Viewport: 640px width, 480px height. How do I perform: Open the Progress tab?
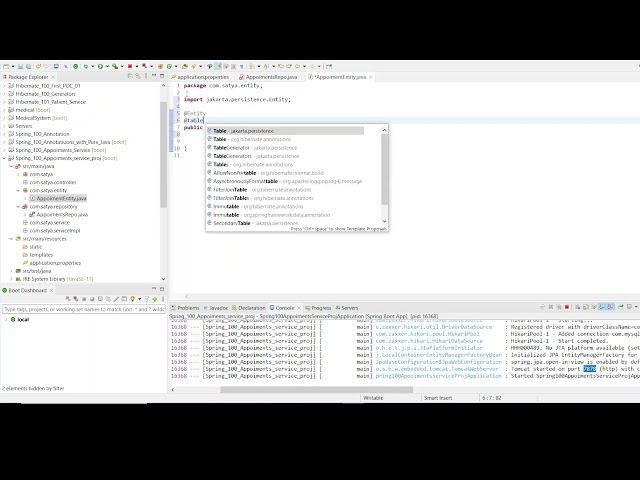[x=318, y=308]
